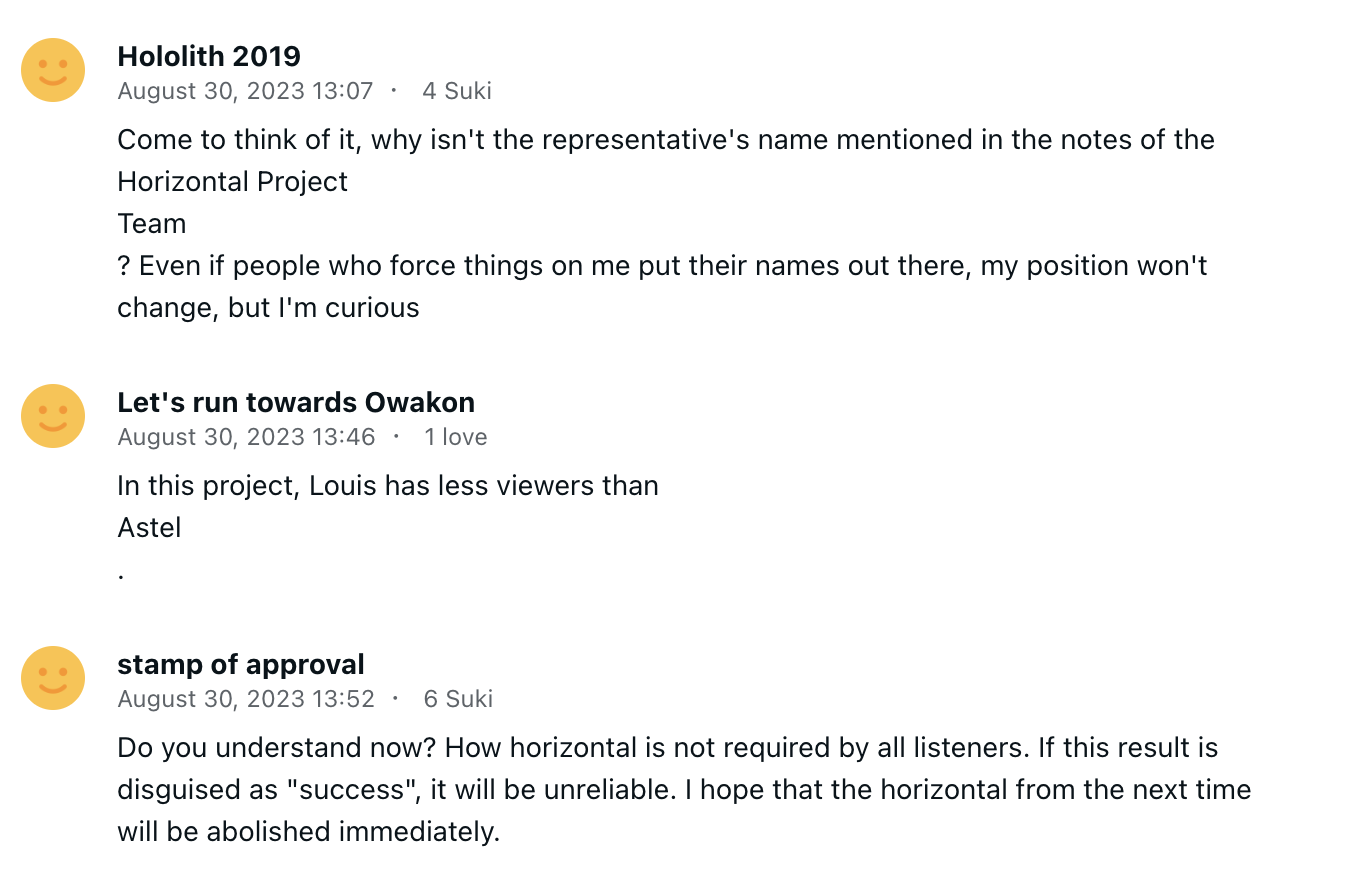Click the August 30, 2023 13:07 timestamp
The image size is (1358, 878).
pos(245,91)
